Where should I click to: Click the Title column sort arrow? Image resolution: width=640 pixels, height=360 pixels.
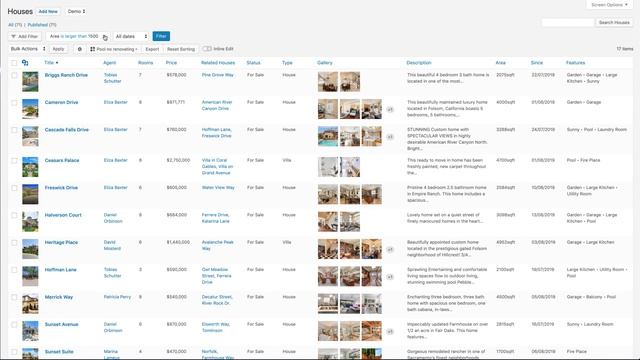57,63
